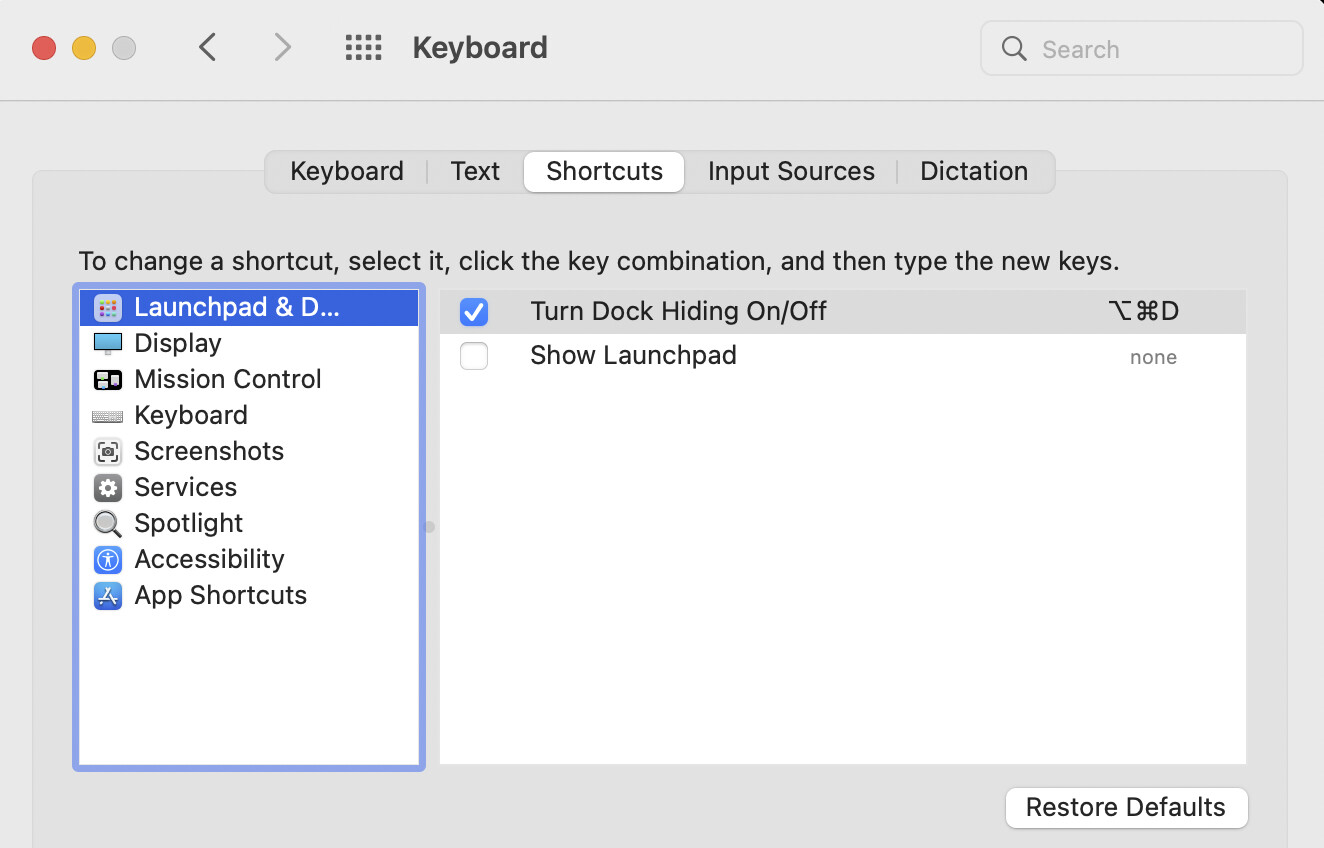Select the Launchpad & Dock category icon
Image resolution: width=1324 pixels, height=848 pixels.
[x=108, y=308]
